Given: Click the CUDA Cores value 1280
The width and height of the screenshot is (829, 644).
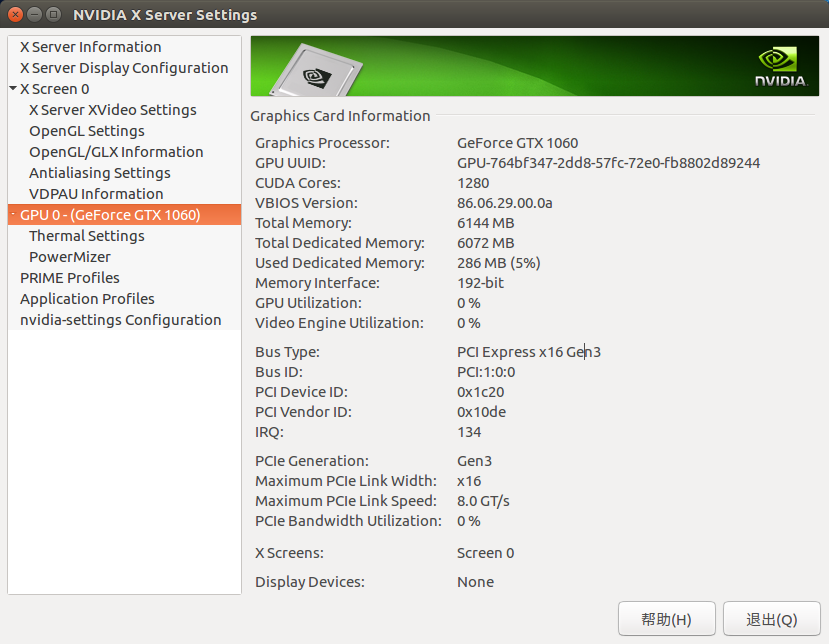Looking at the screenshot, I should coord(473,183).
